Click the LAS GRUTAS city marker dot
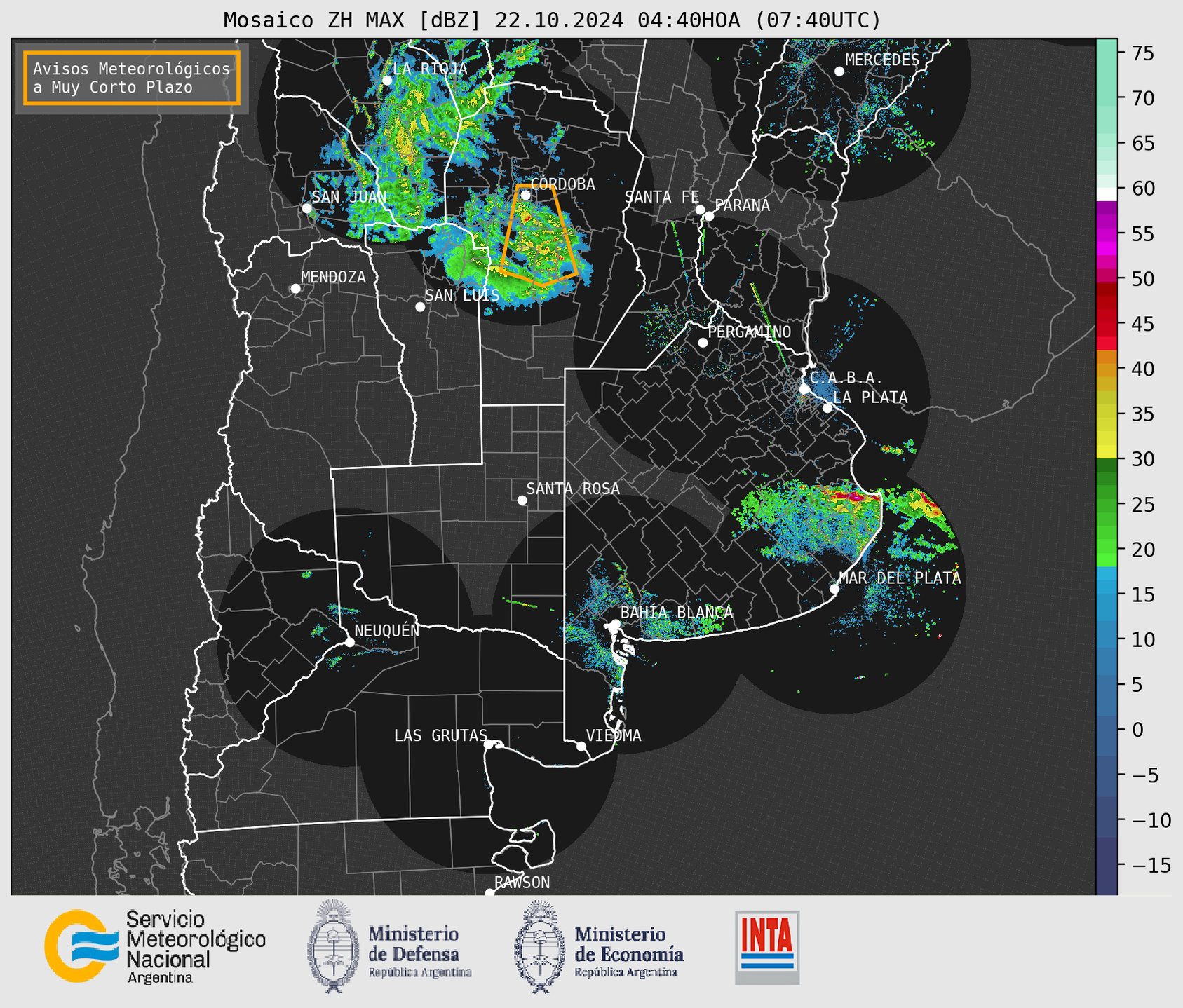The image size is (1183, 1008). pyautogui.click(x=489, y=744)
